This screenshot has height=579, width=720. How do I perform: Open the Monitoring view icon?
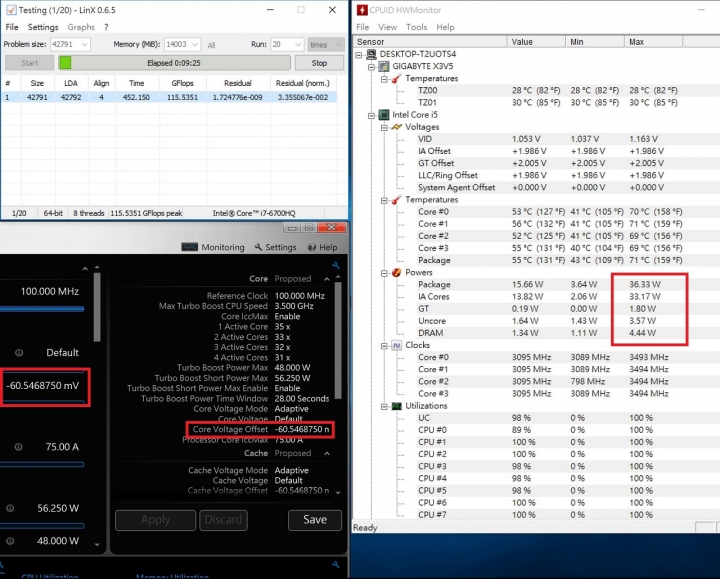pyautogui.click(x=189, y=247)
